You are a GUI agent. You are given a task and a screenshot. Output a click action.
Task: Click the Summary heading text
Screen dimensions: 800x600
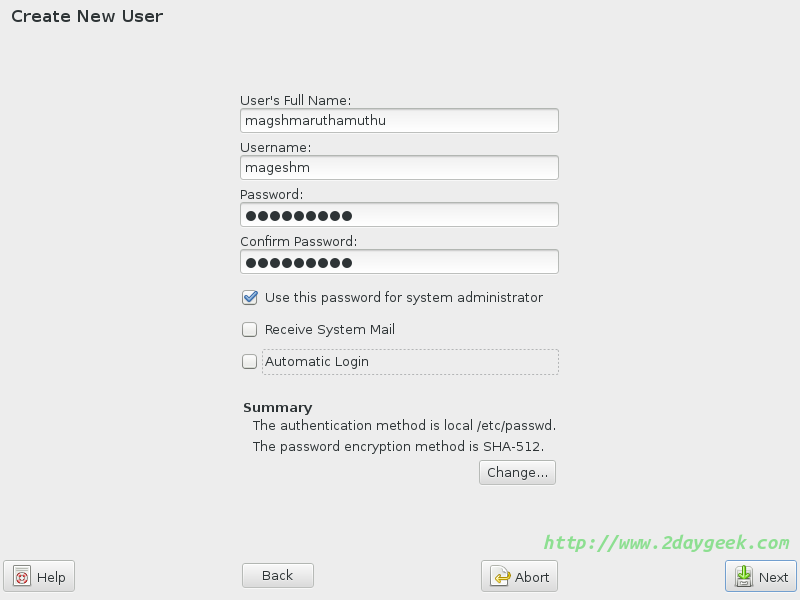(x=278, y=408)
